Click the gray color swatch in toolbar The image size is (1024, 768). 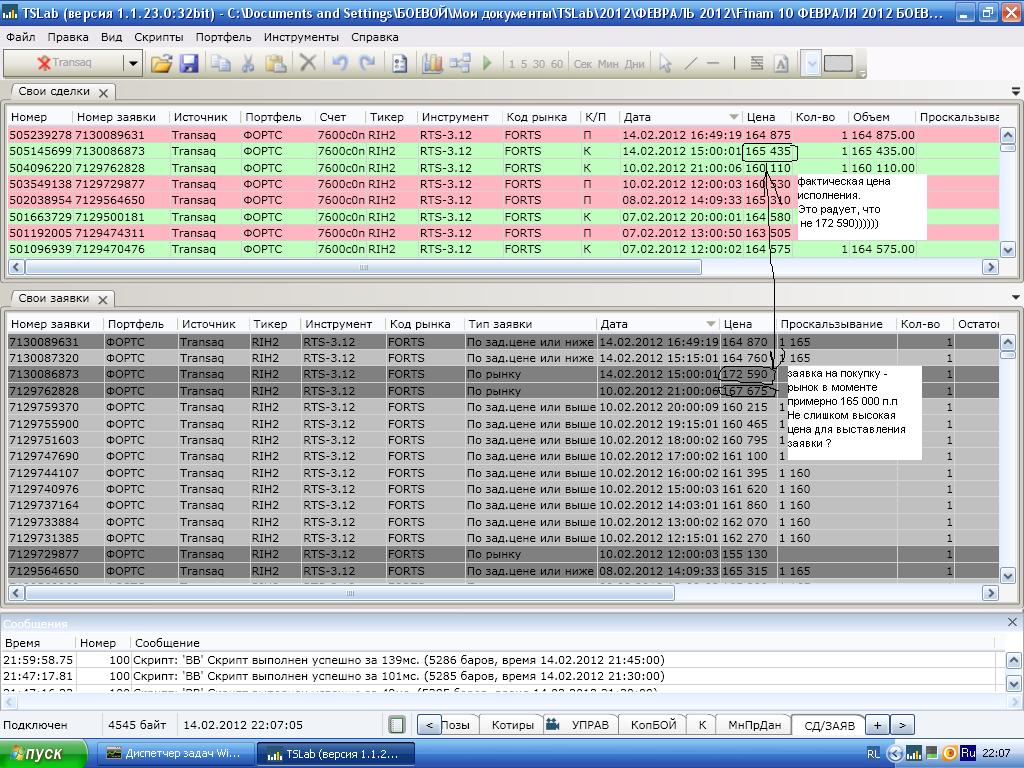pyautogui.click(x=838, y=63)
